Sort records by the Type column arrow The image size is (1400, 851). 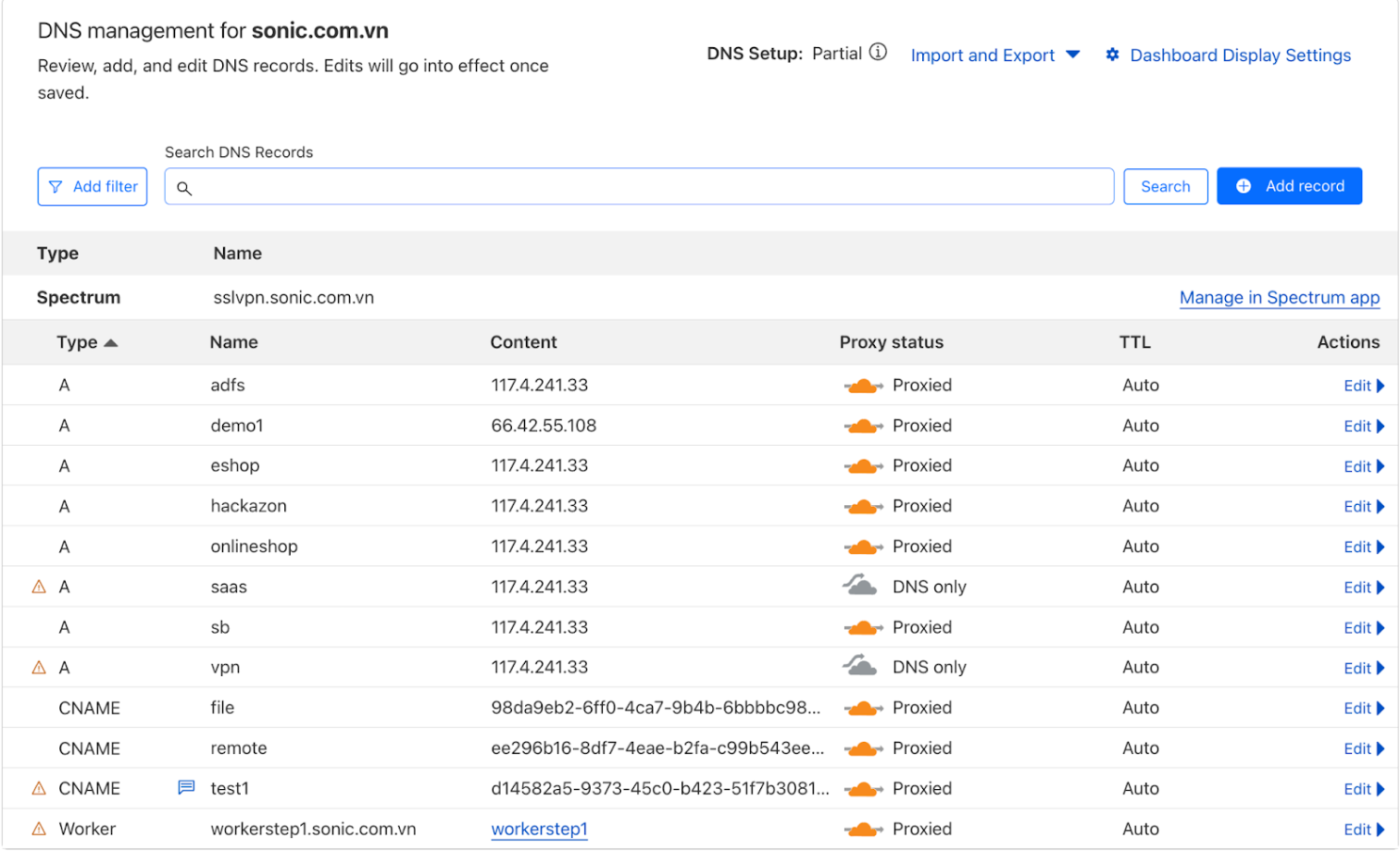[111, 343]
